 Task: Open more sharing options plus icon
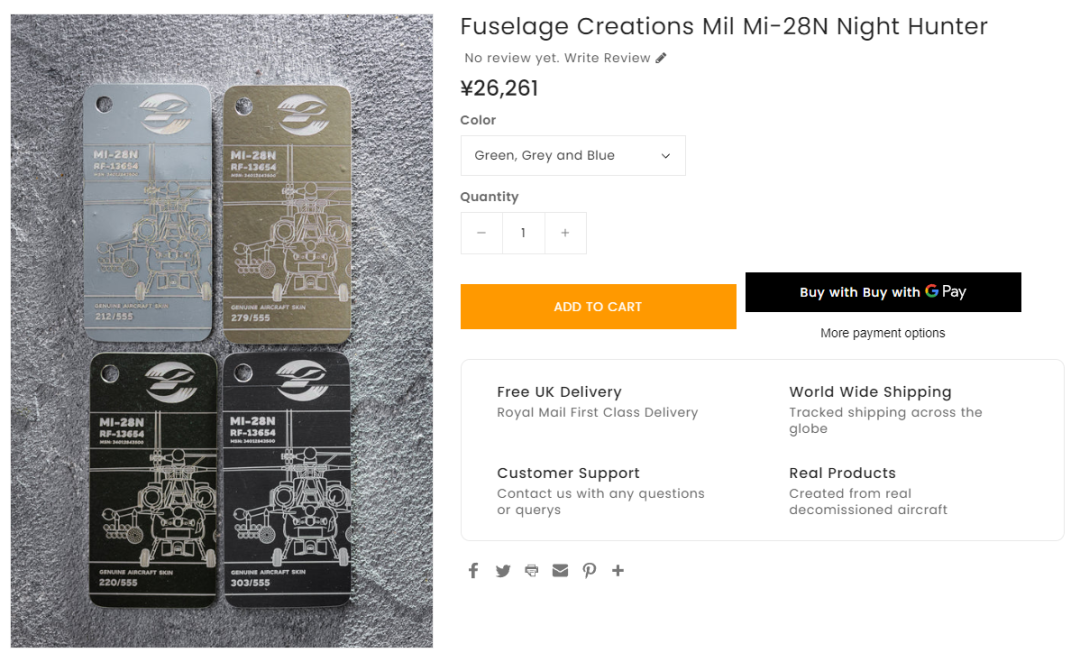(x=618, y=570)
